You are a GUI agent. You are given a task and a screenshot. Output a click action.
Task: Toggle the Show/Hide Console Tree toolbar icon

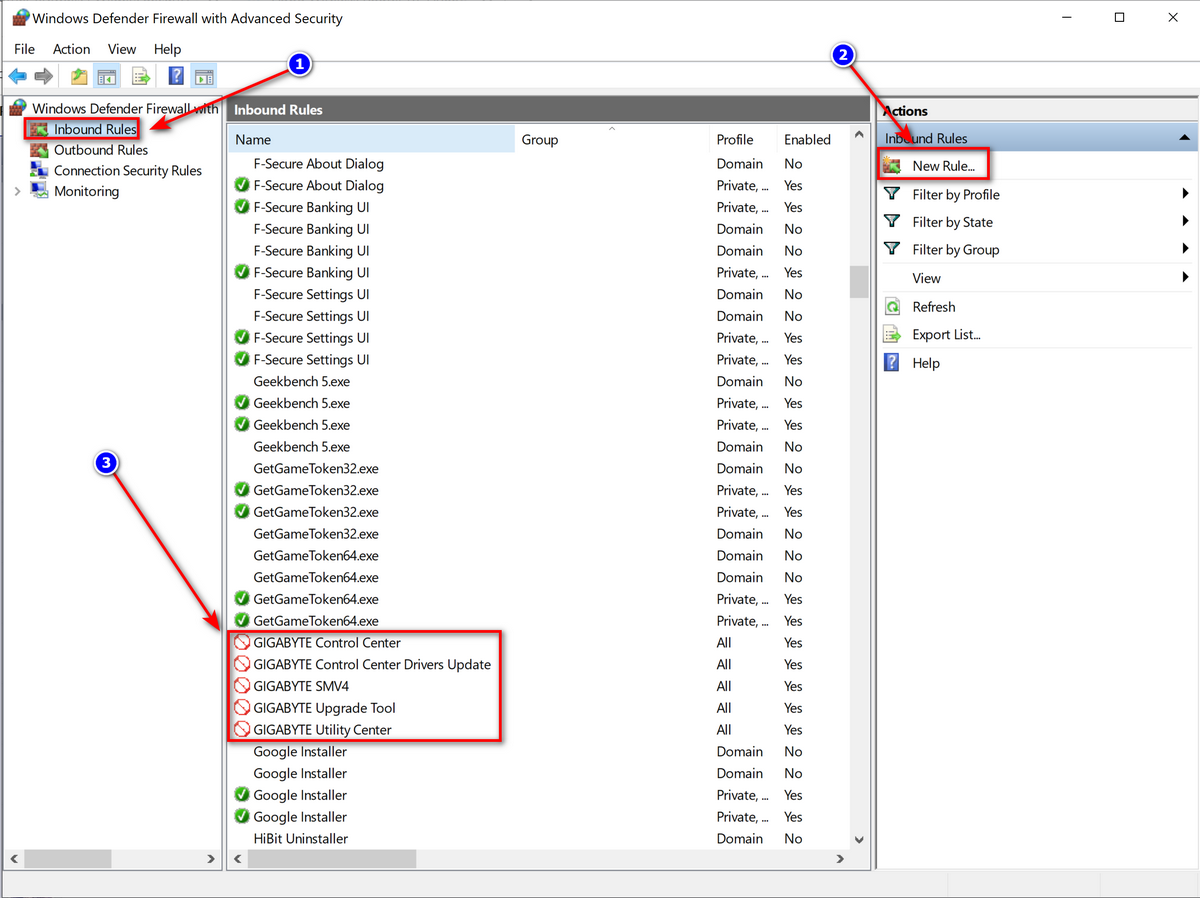(106, 76)
